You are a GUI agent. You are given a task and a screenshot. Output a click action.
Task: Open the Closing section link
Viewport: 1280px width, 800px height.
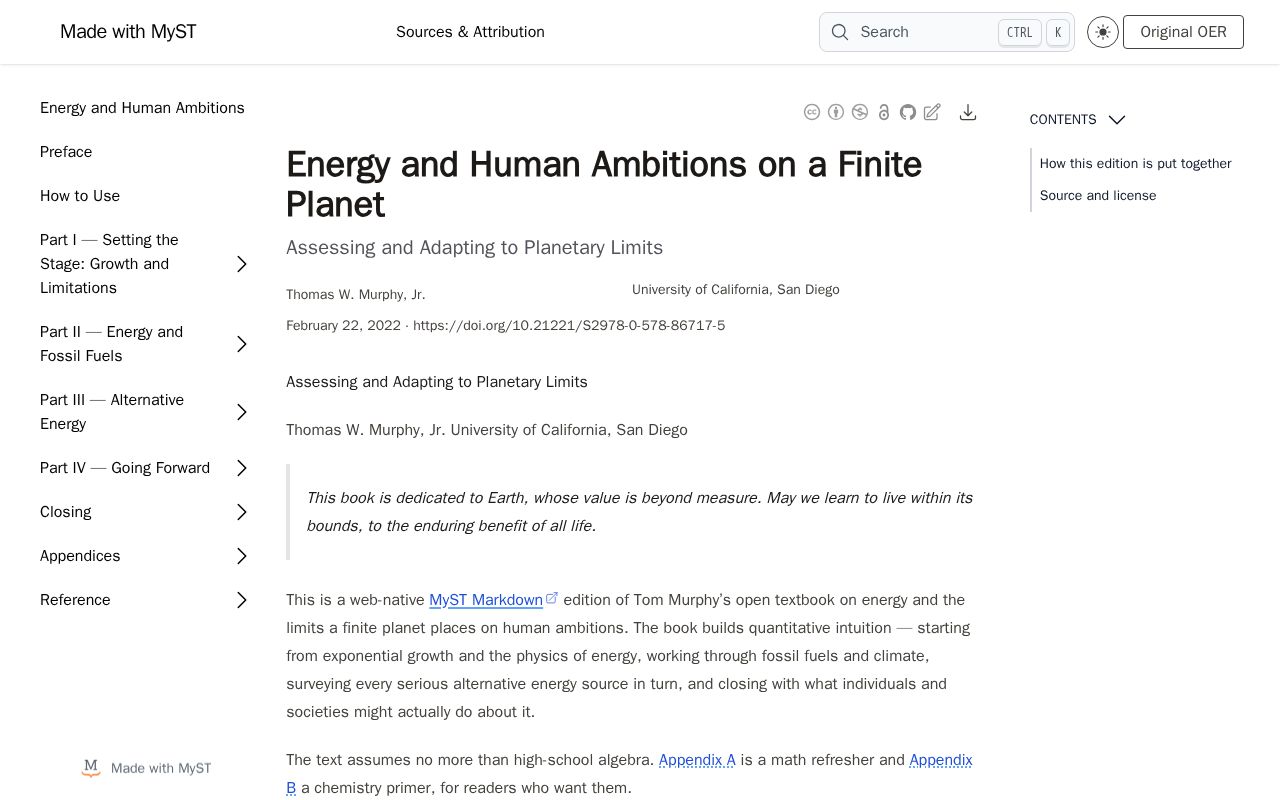pos(66,512)
